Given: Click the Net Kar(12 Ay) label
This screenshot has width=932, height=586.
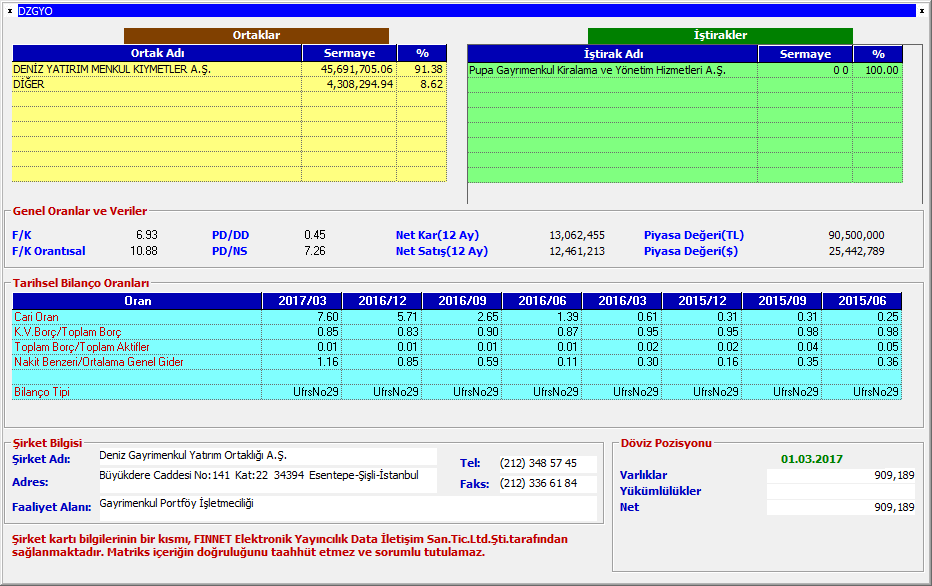Looking at the screenshot, I should click(437, 235).
